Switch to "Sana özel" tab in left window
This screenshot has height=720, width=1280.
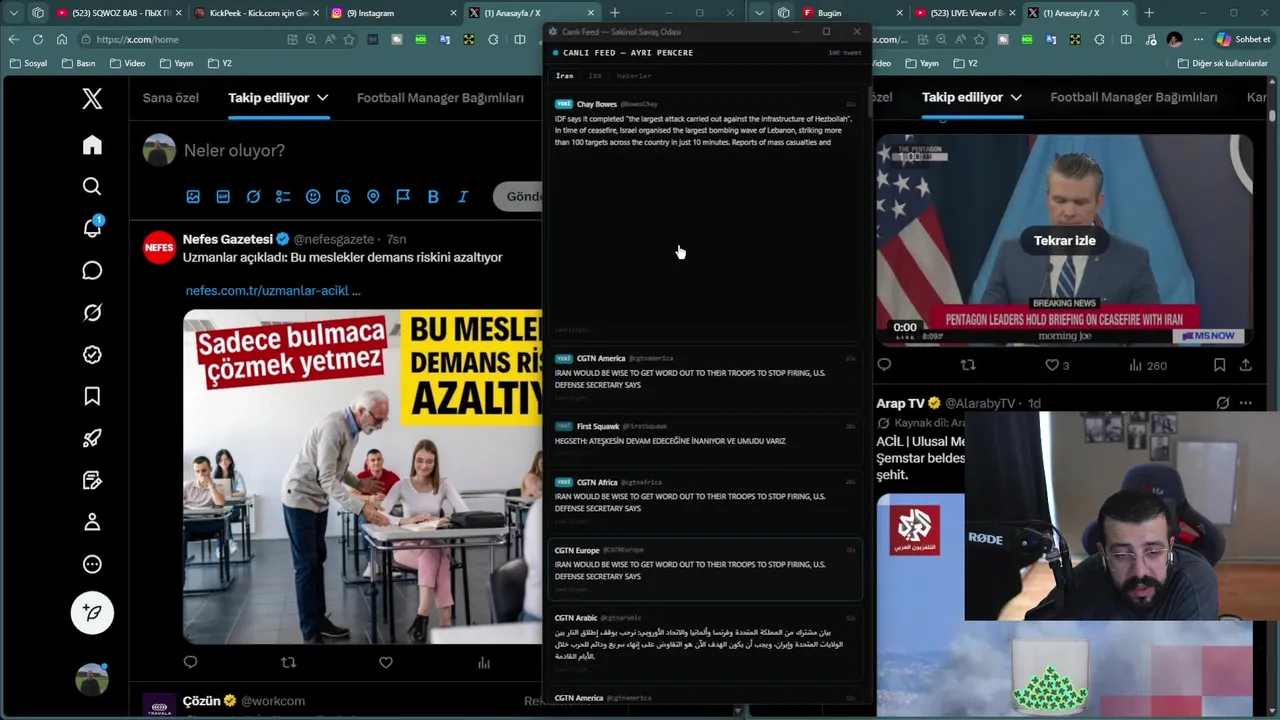tap(171, 98)
